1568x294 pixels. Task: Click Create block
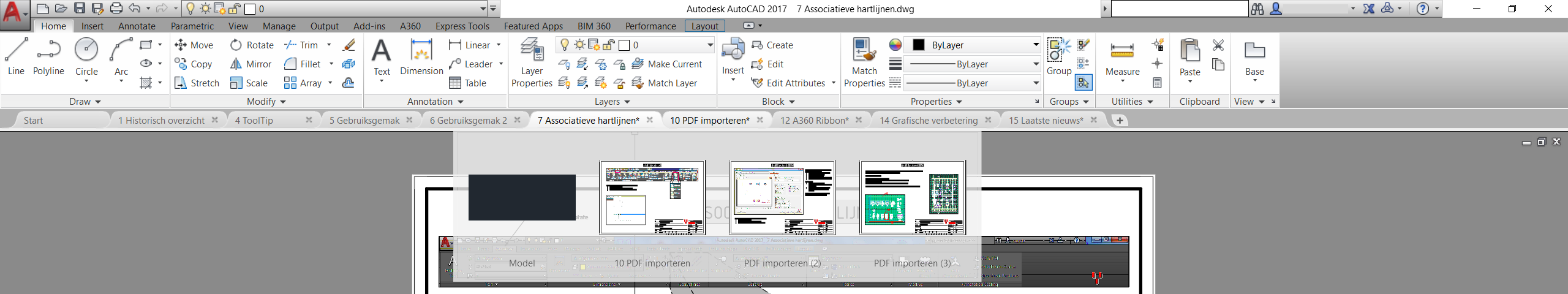click(x=772, y=45)
